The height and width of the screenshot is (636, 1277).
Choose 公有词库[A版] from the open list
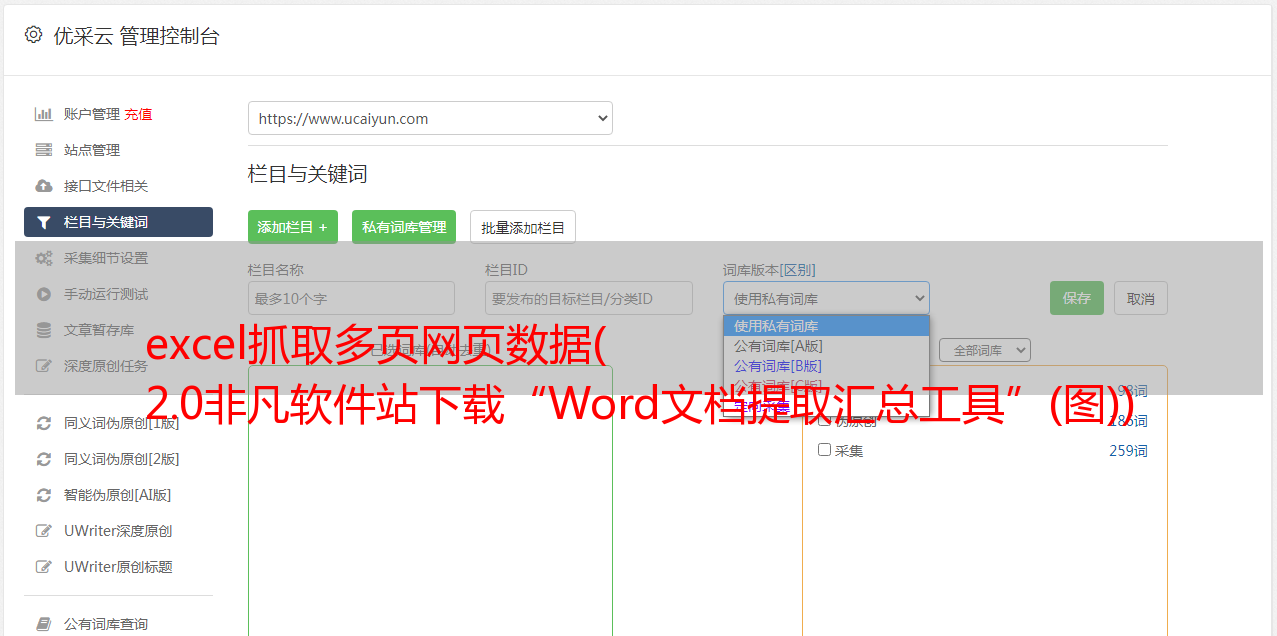[x=778, y=346]
